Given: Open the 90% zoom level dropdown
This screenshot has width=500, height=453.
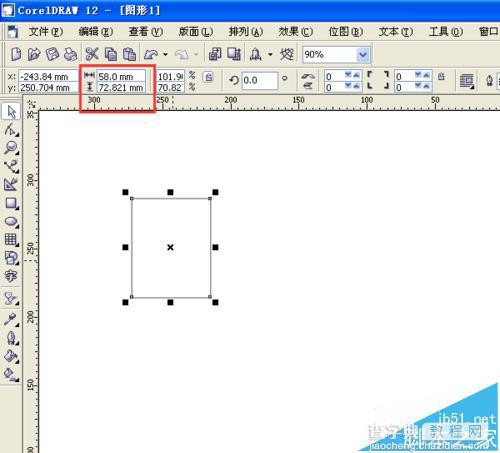Looking at the screenshot, I should (x=363, y=55).
